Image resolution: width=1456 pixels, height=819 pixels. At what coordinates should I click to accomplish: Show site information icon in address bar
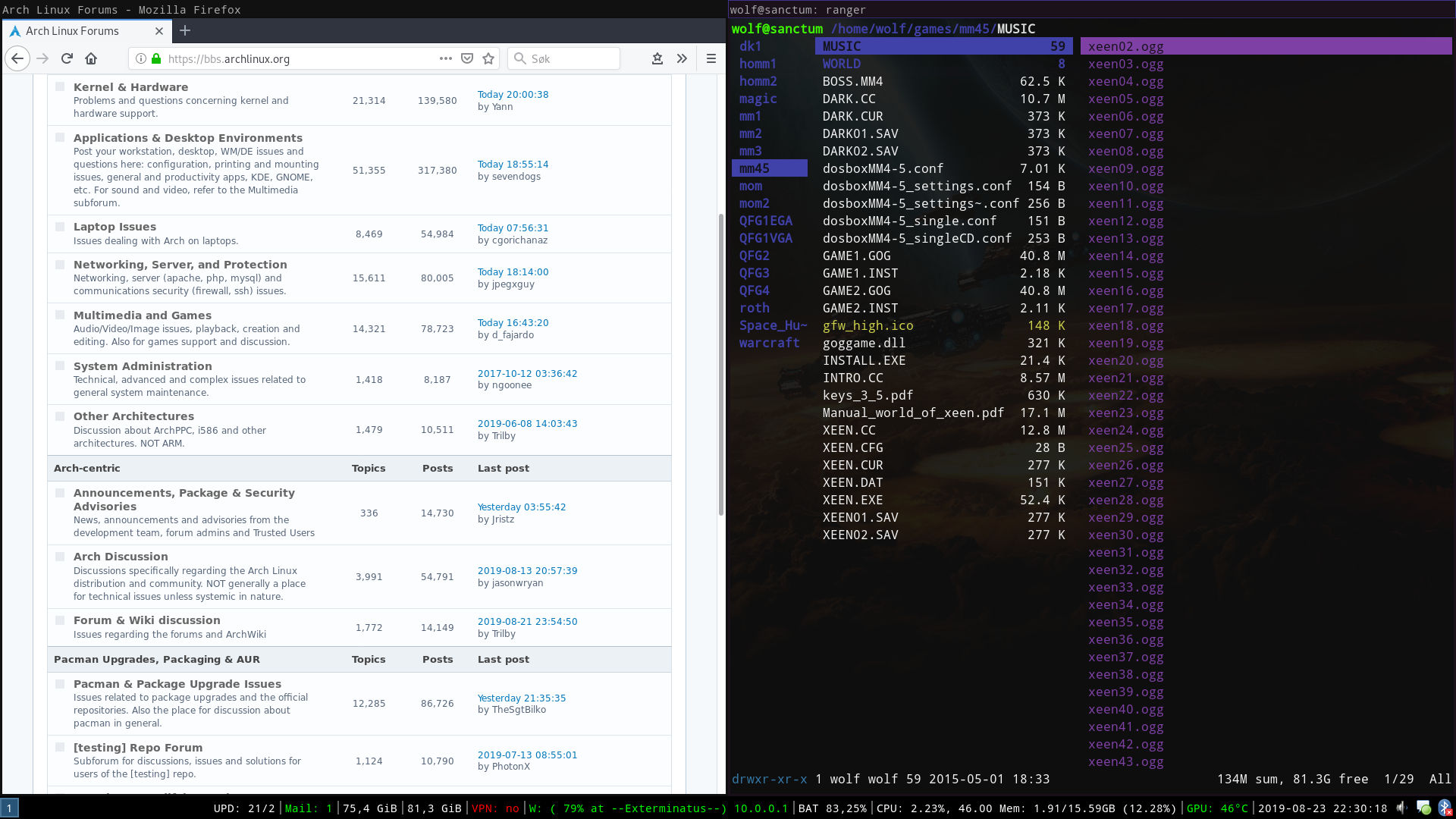point(140,58)
